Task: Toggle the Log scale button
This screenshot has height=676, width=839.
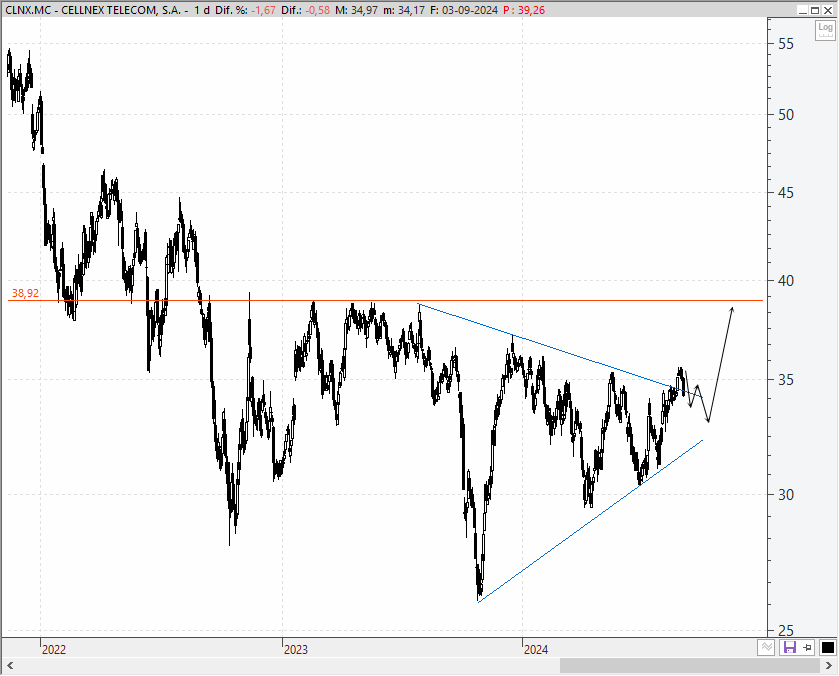Action: [825, 31]
